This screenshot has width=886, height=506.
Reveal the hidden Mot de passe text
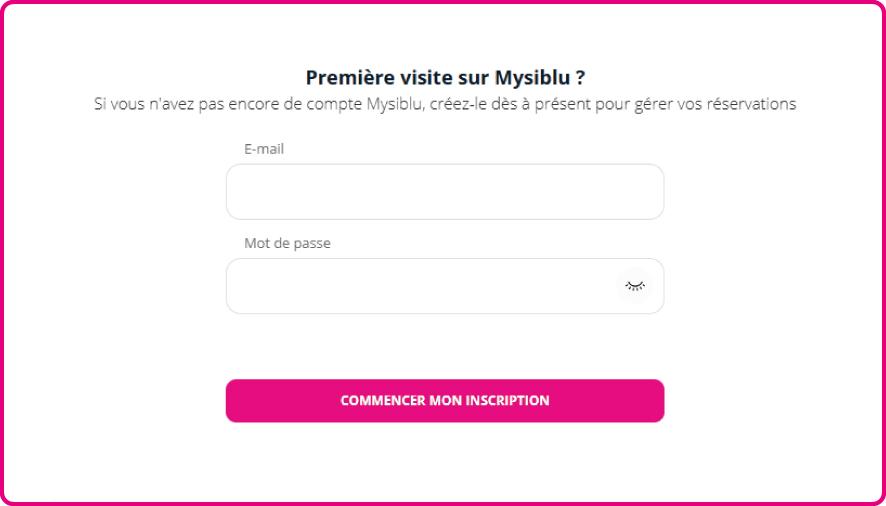pyautogui.click(x=635, y=286)
